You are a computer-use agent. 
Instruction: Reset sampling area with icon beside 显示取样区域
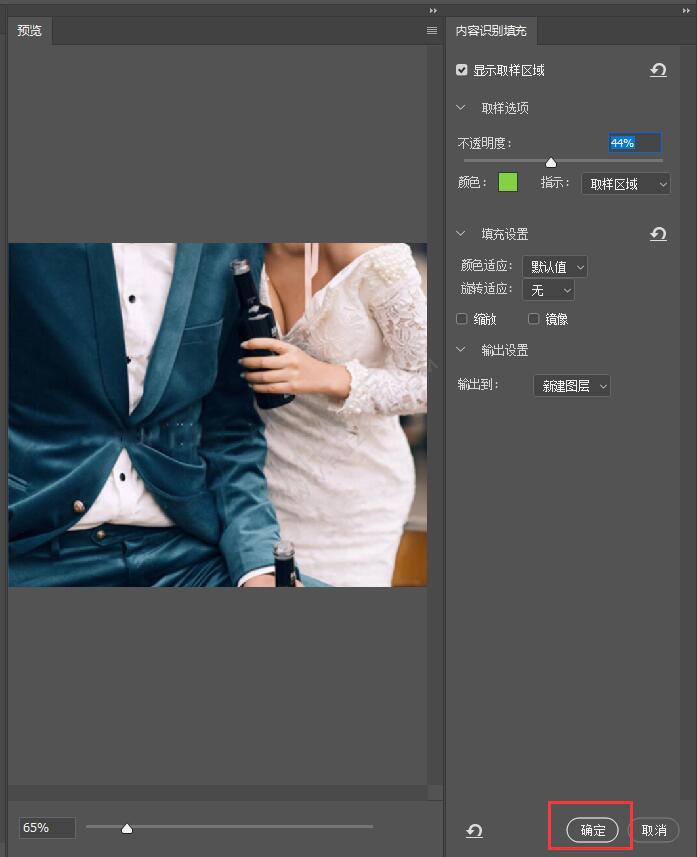(658, 70)
